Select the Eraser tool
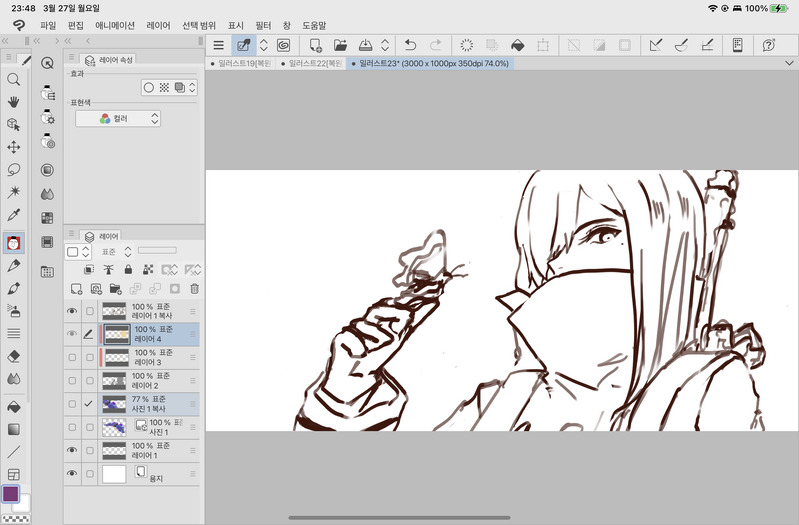The width and height of the screenshot is (799, 525). [14, 356]
